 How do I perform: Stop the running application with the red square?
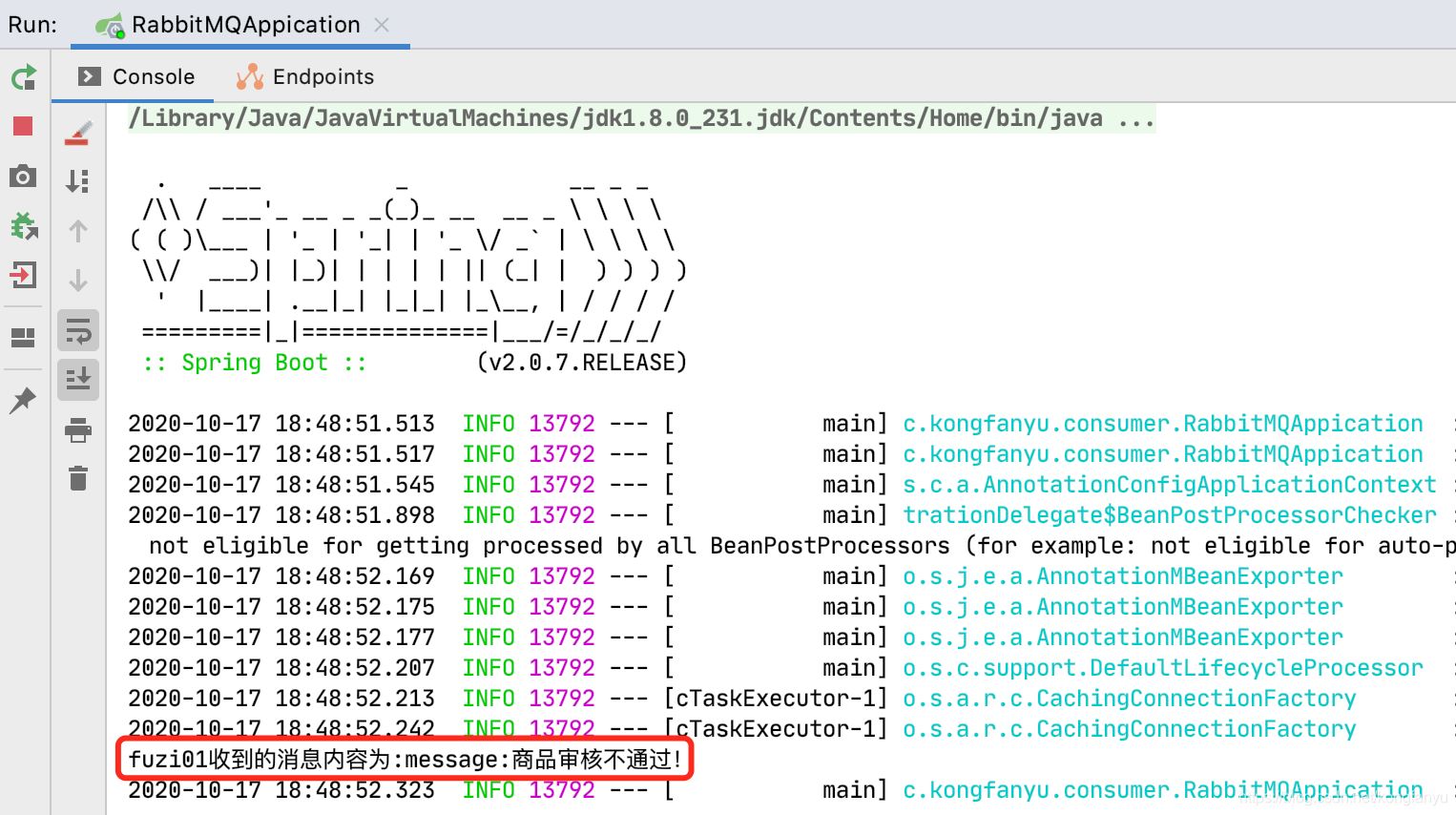click(23, 126)
